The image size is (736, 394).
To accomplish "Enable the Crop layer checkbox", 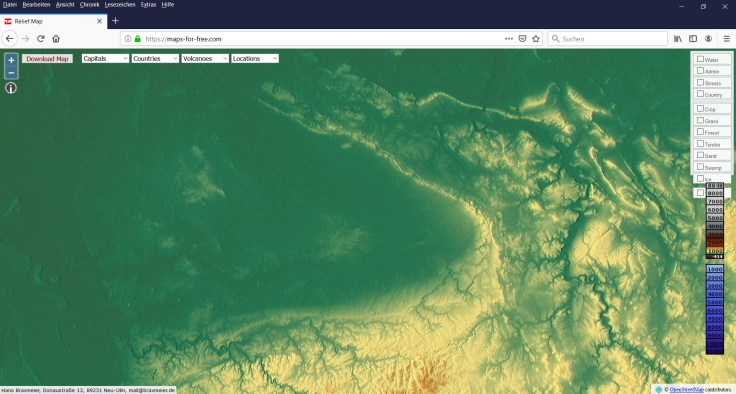I will 700,108.
